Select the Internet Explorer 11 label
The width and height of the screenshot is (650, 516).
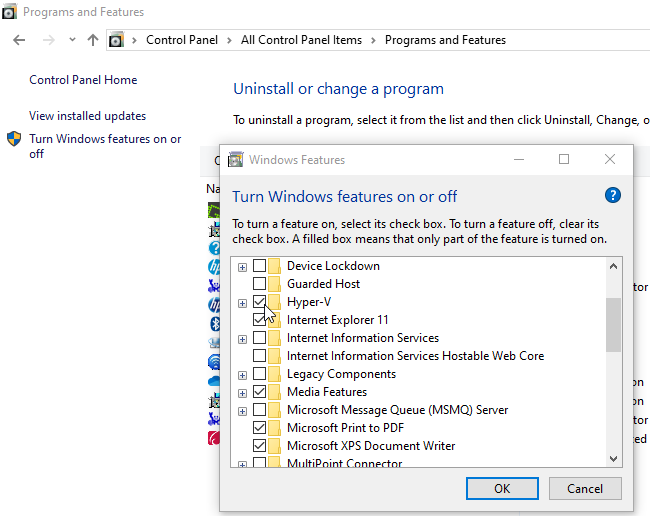tap(337, 320)
